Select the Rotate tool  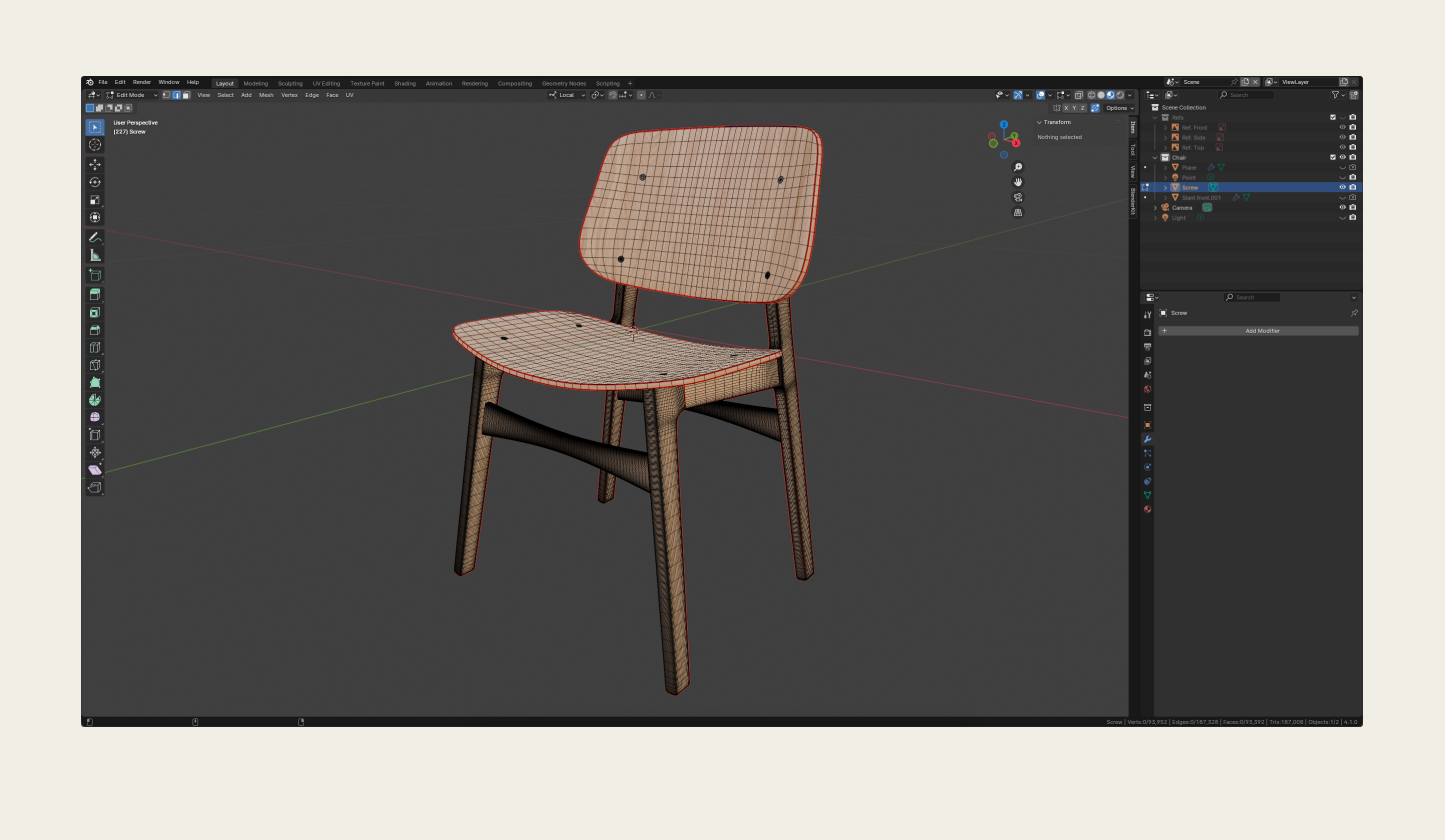[95, 182]
